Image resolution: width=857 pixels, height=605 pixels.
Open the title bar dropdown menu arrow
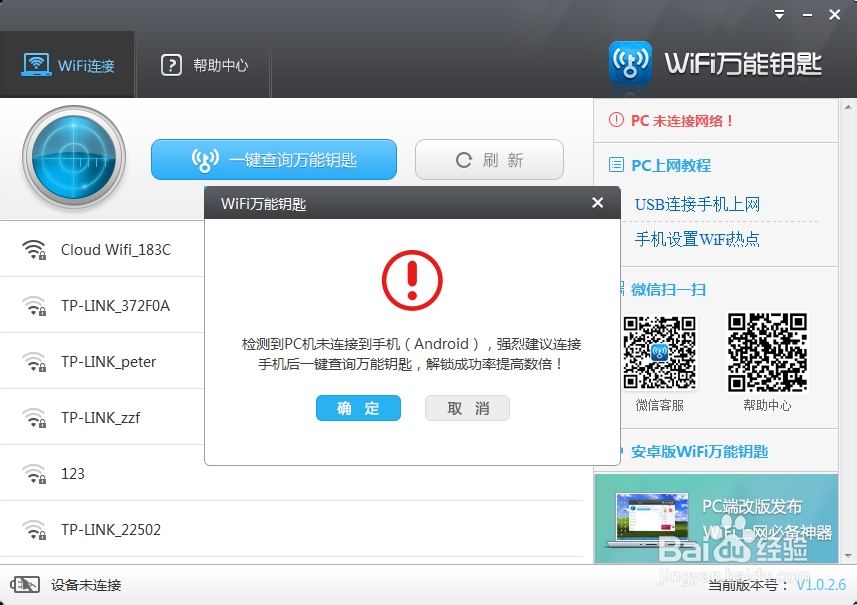[x=779, y=15]
